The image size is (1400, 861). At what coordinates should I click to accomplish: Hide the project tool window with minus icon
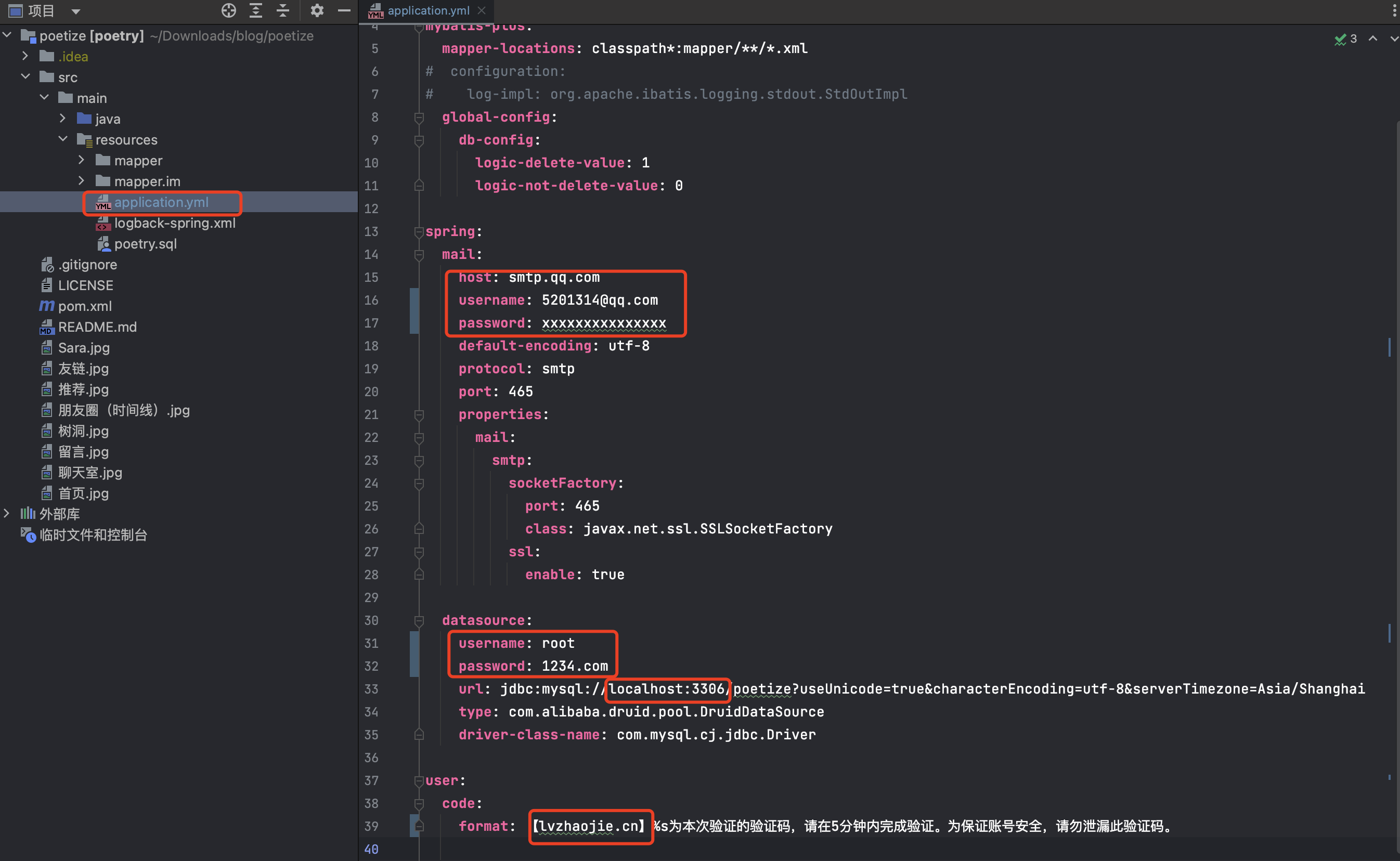(x=344, y=10)
